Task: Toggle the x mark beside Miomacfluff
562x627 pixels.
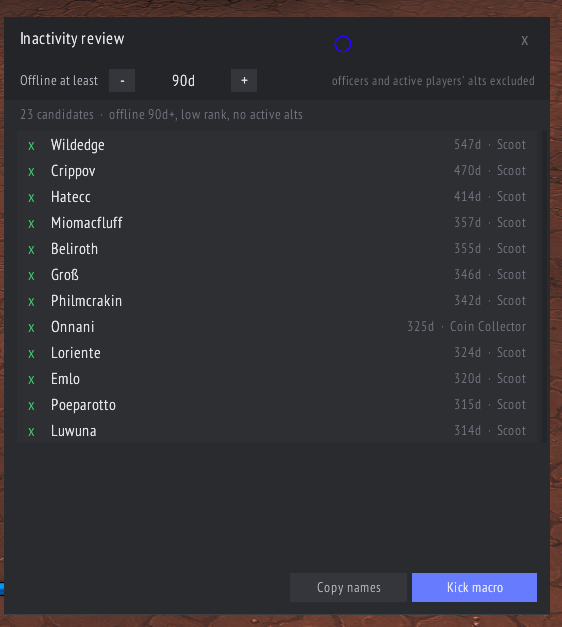Action: [31, 224]
